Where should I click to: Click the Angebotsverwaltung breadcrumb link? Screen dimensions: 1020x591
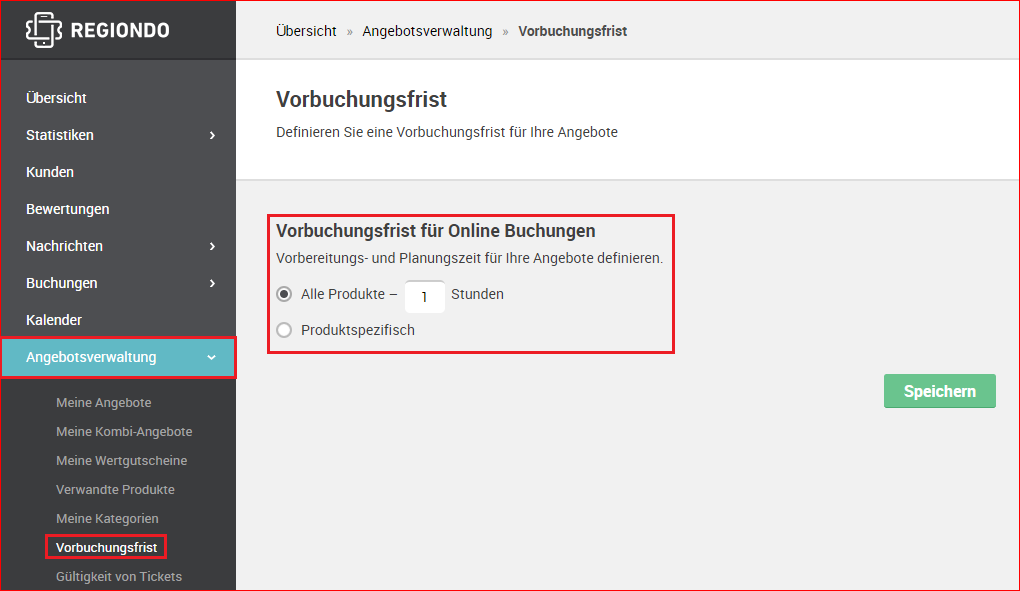(427, 31)
